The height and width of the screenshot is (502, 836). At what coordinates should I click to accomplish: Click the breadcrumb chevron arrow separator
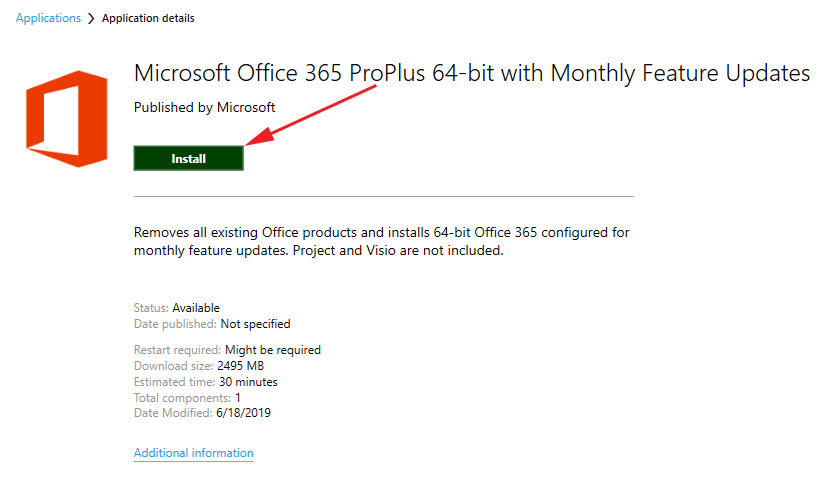pyautogui.click(x=91, y=19)
